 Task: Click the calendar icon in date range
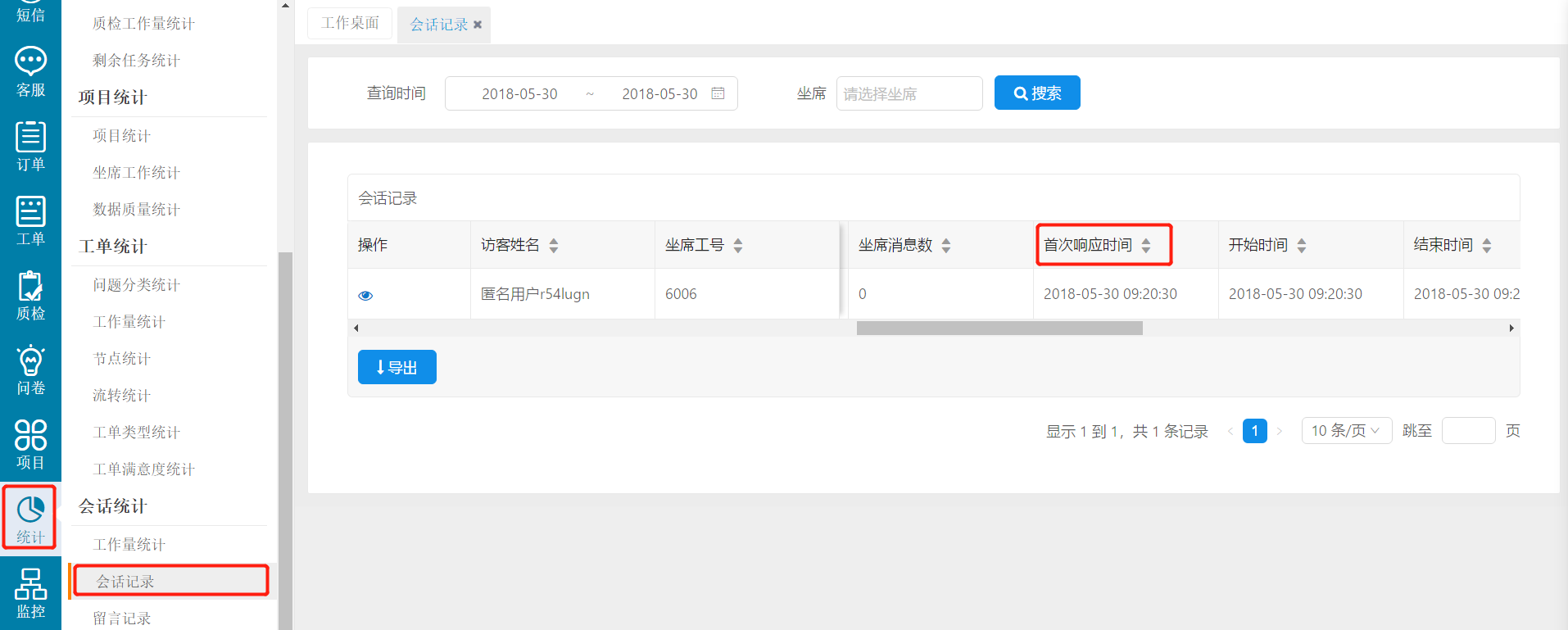coord(718,93)
